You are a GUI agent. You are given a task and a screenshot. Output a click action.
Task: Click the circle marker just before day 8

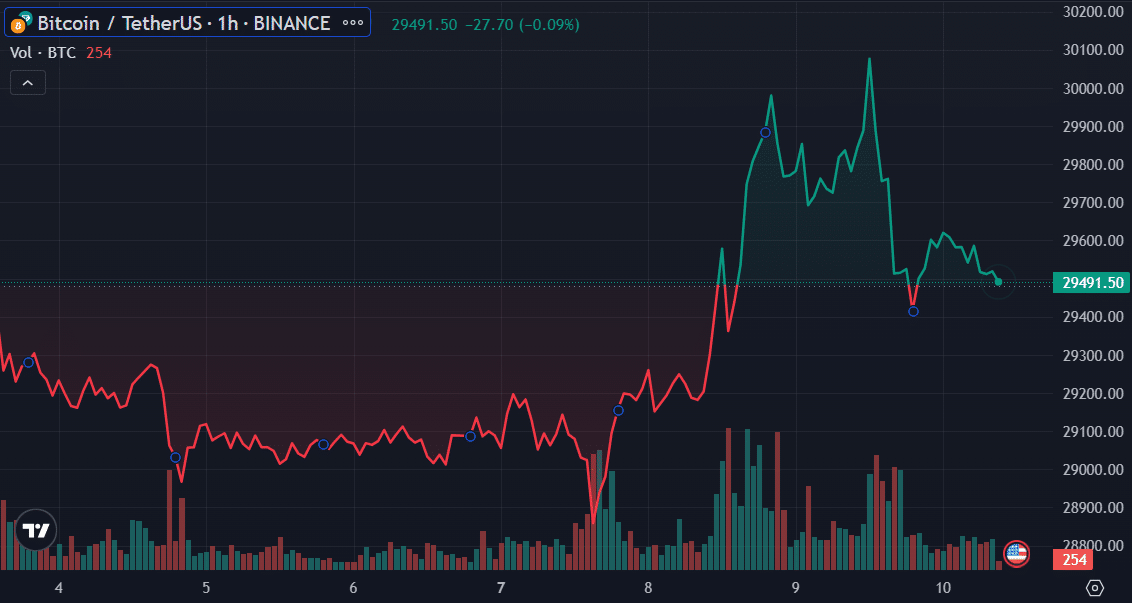click(618, 411)
